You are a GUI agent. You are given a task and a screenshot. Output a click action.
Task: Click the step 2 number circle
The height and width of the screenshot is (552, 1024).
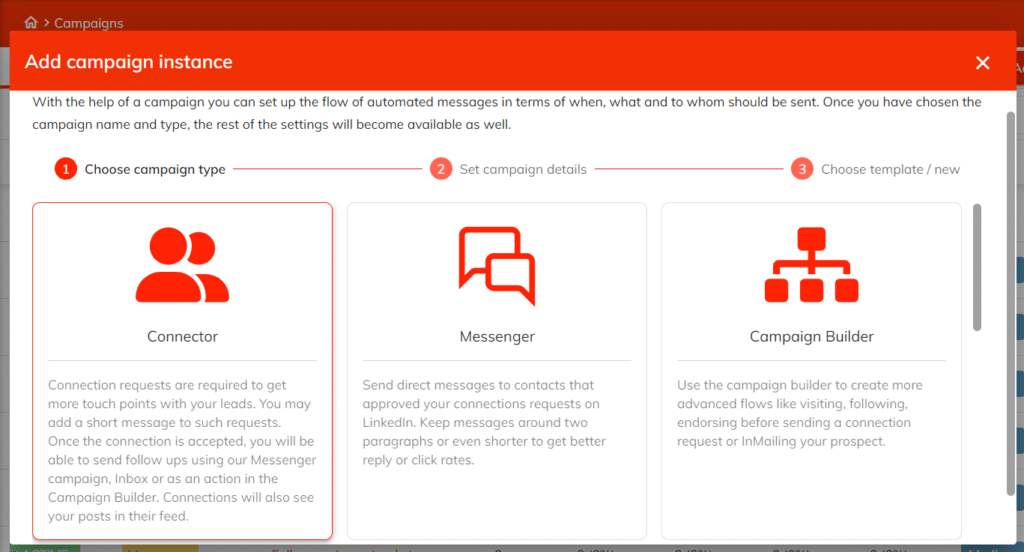[441, 169]
